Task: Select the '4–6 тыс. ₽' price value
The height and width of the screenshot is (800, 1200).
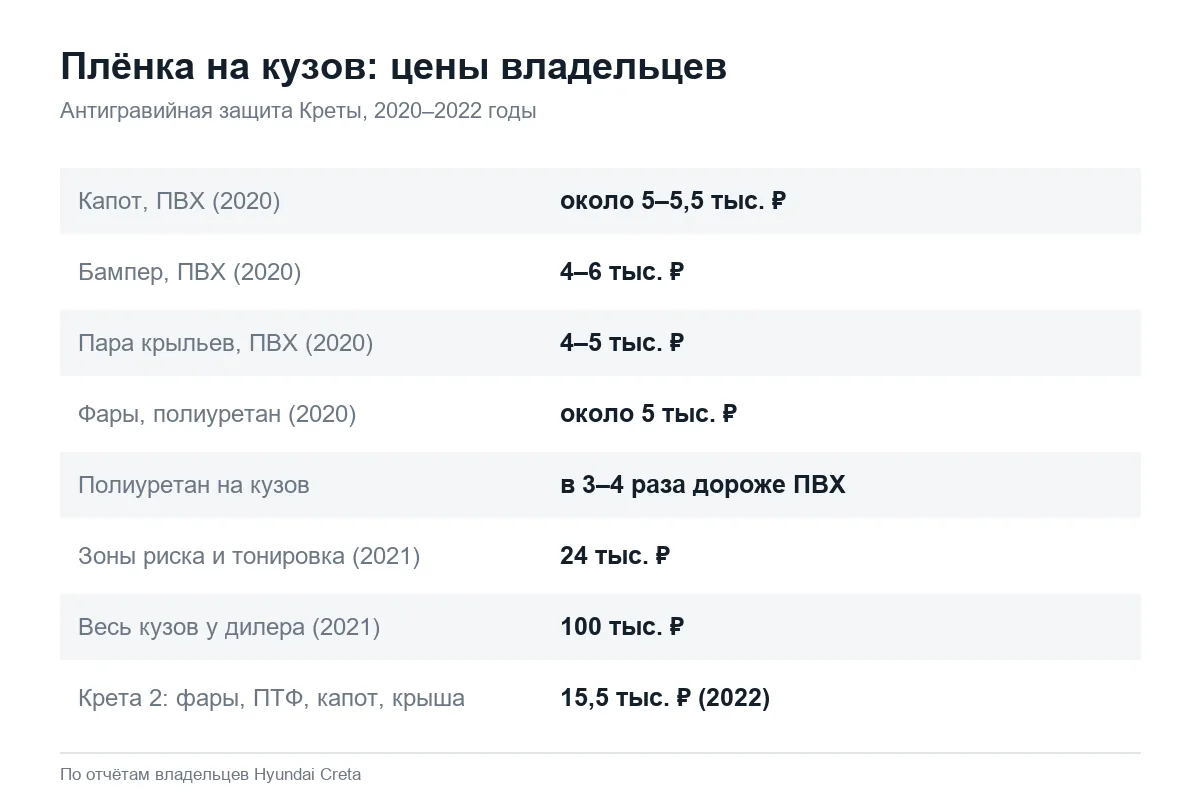Action: (x=622, y=272)
